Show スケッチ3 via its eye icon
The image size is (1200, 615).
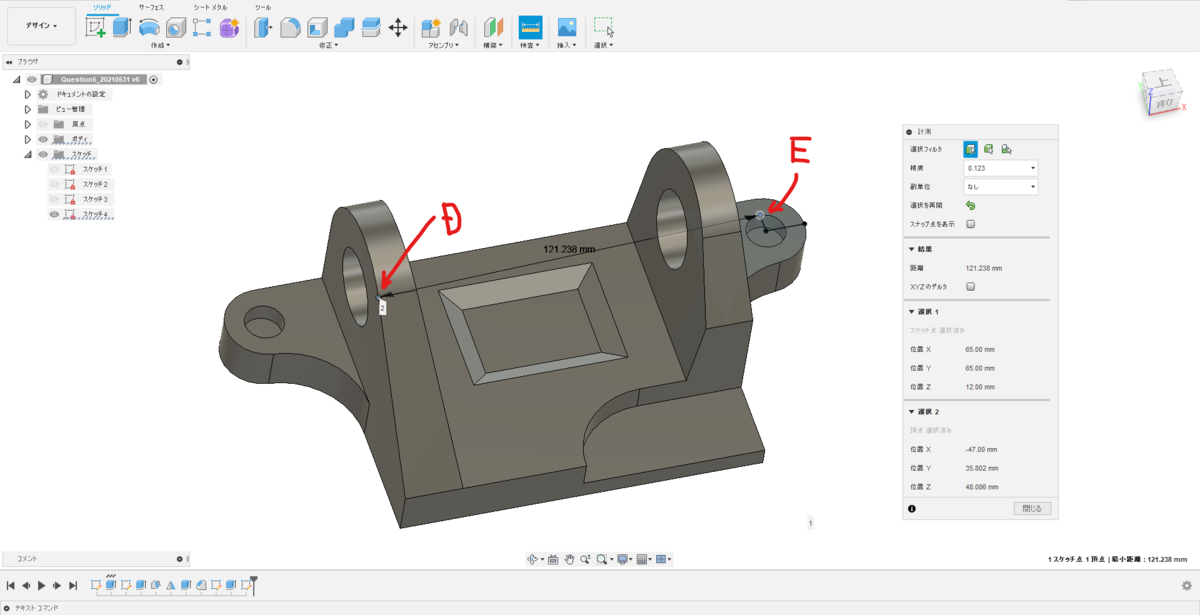coord(55,199)
